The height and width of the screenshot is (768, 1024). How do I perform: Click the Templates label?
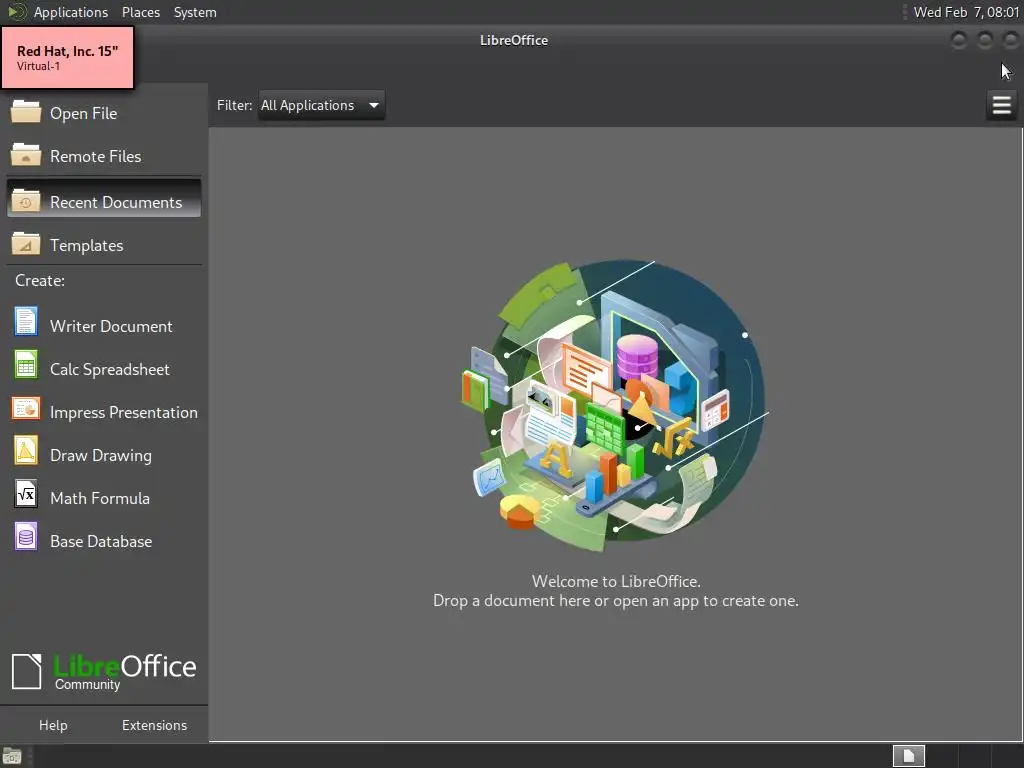[86, 246]
